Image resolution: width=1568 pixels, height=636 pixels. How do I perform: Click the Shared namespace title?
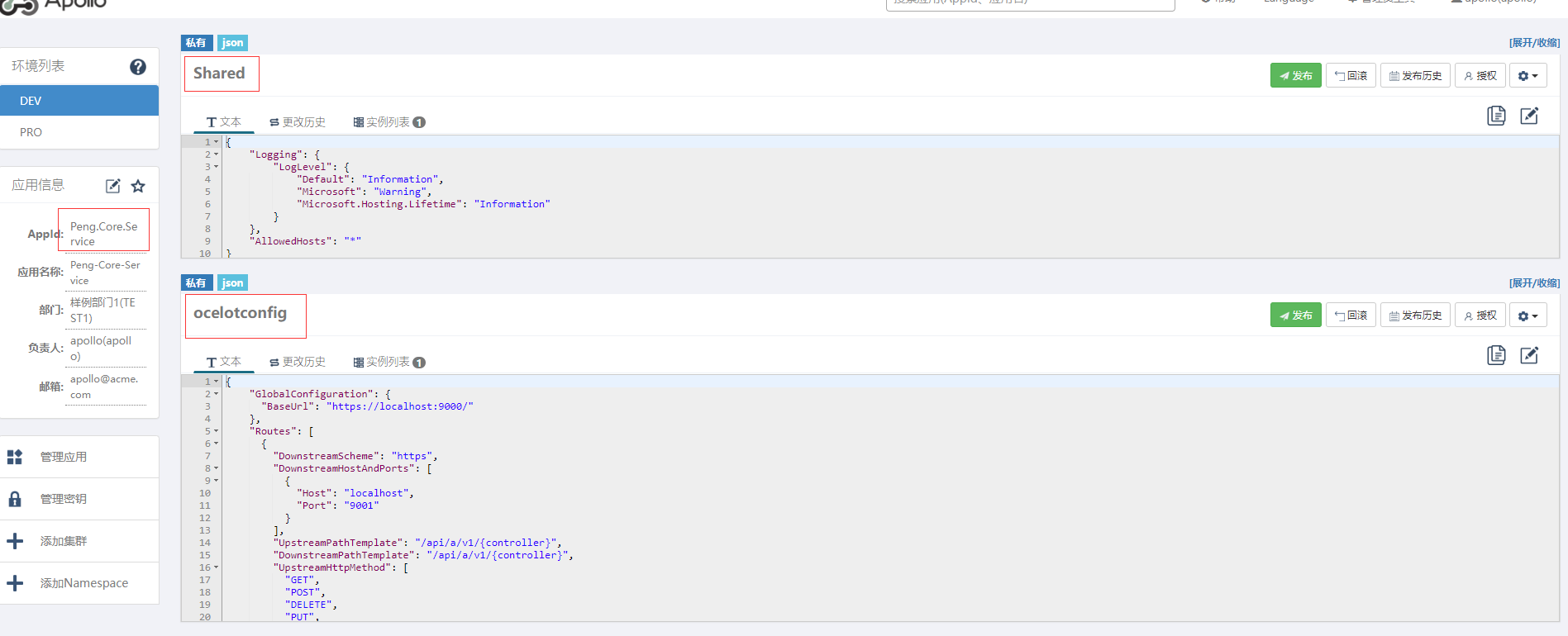tap(219, 73)
